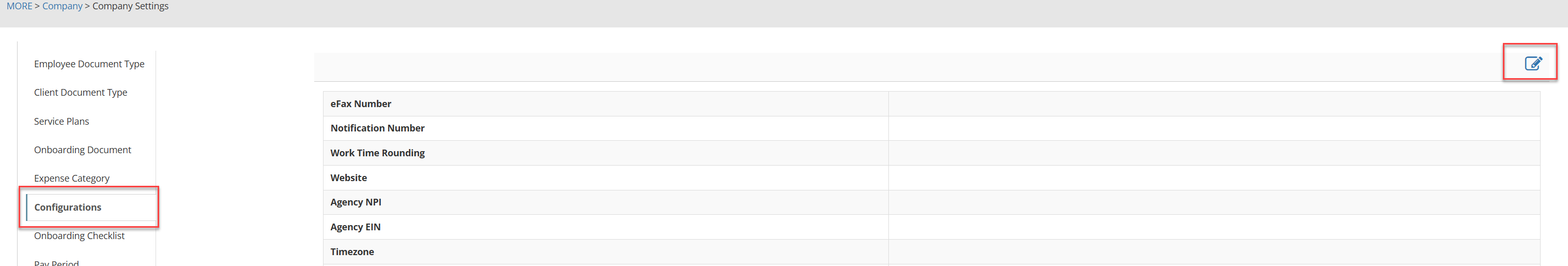Click the empty eFax Number value cell
Screen dimensions: 1568x266
click(x=1213, y=105)
